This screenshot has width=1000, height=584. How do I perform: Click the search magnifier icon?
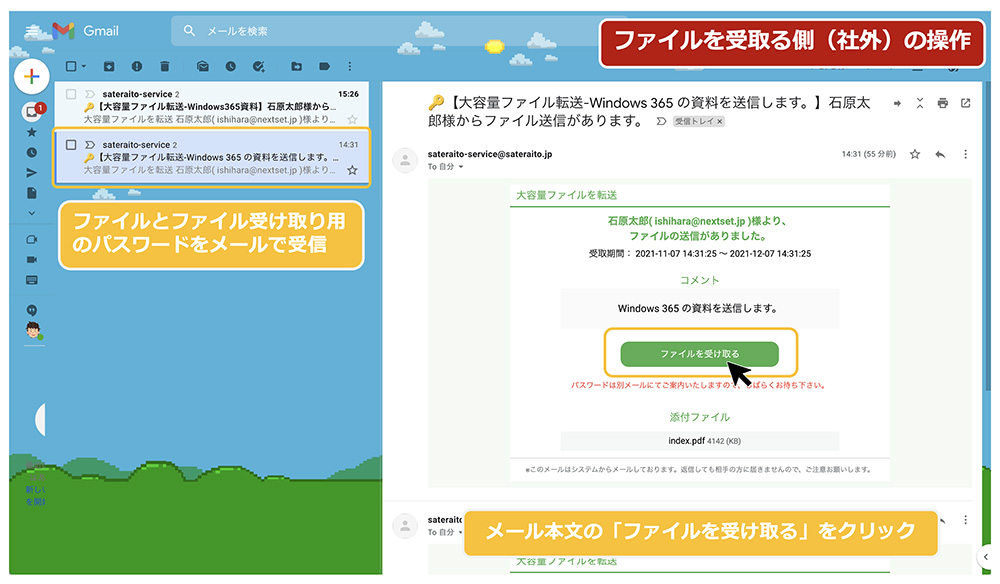pyautogui.click(x=189, y=31)
